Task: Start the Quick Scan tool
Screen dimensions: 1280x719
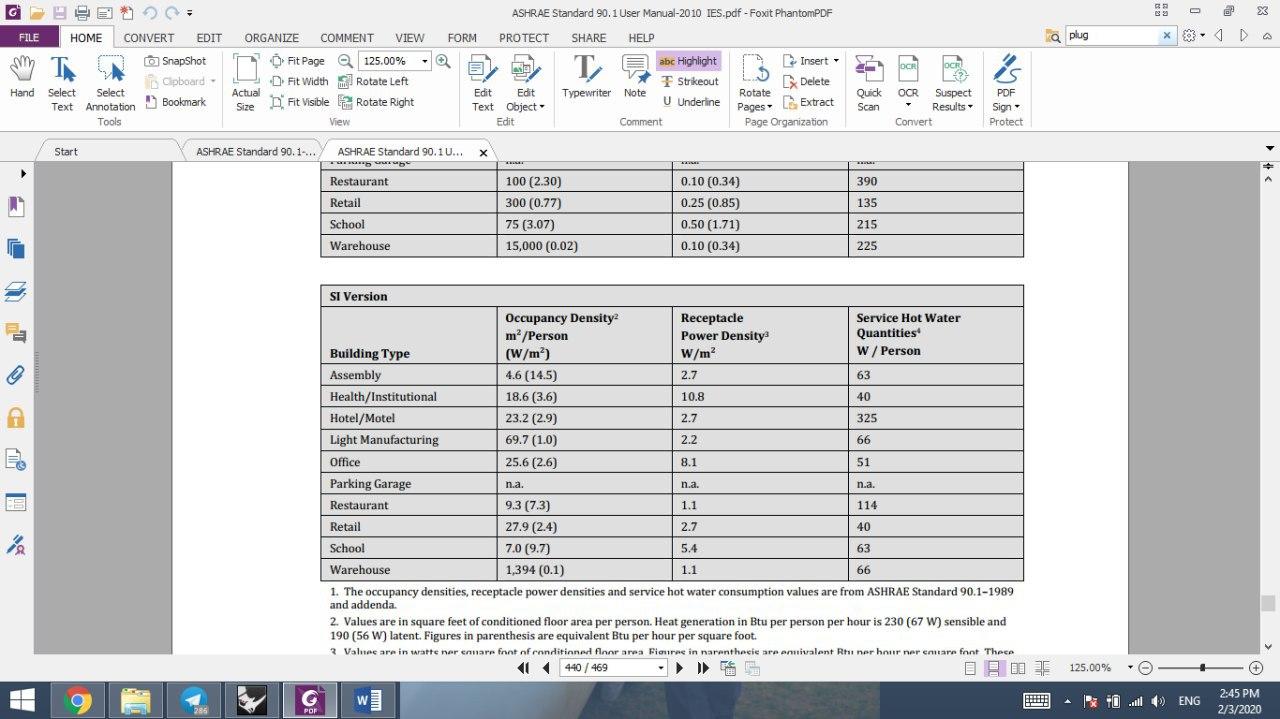Action: tap(869, 83)
